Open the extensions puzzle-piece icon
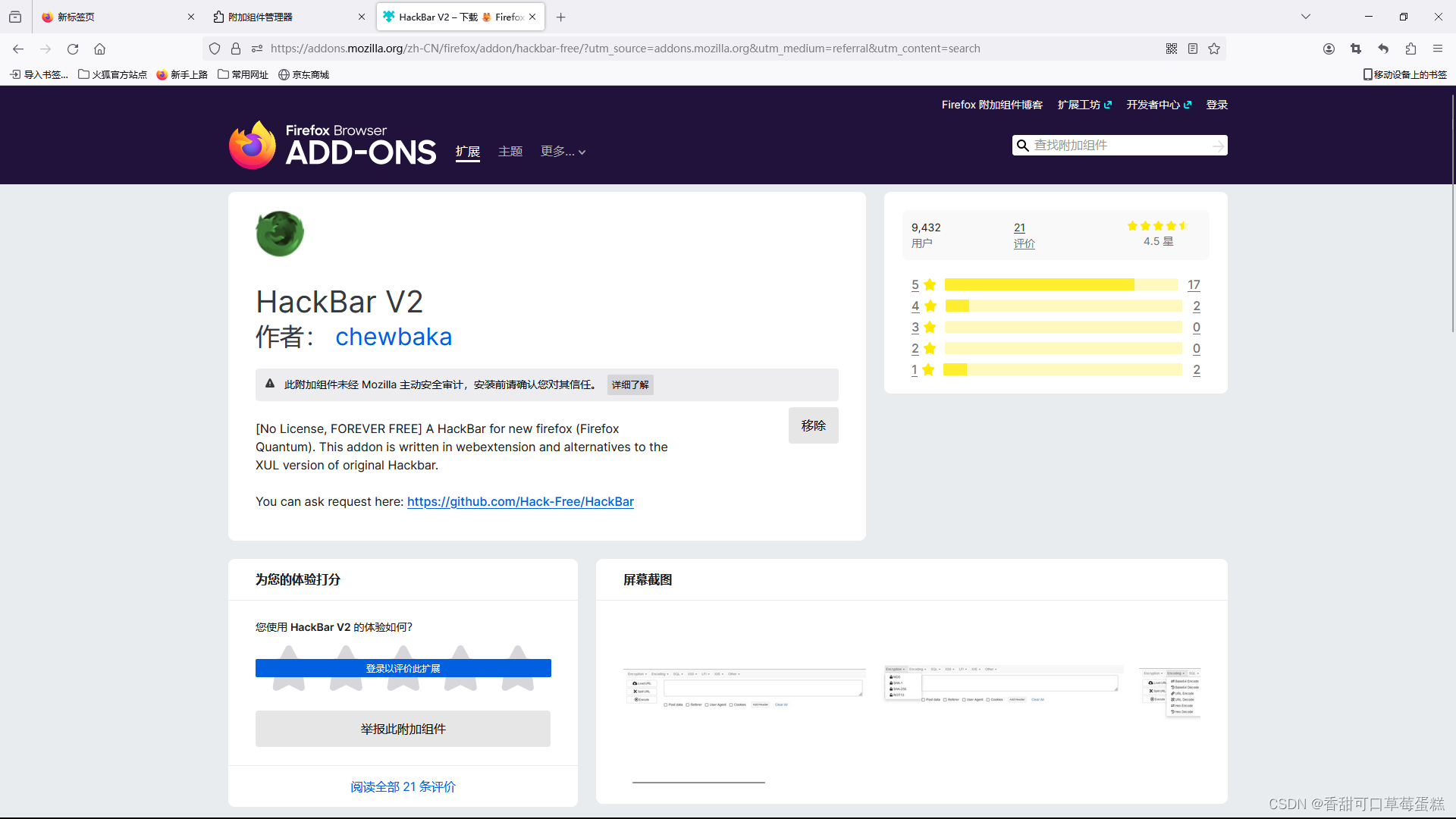This screenshot has width=1456, height=819. pyautogui.click(x=1410, y=49)
